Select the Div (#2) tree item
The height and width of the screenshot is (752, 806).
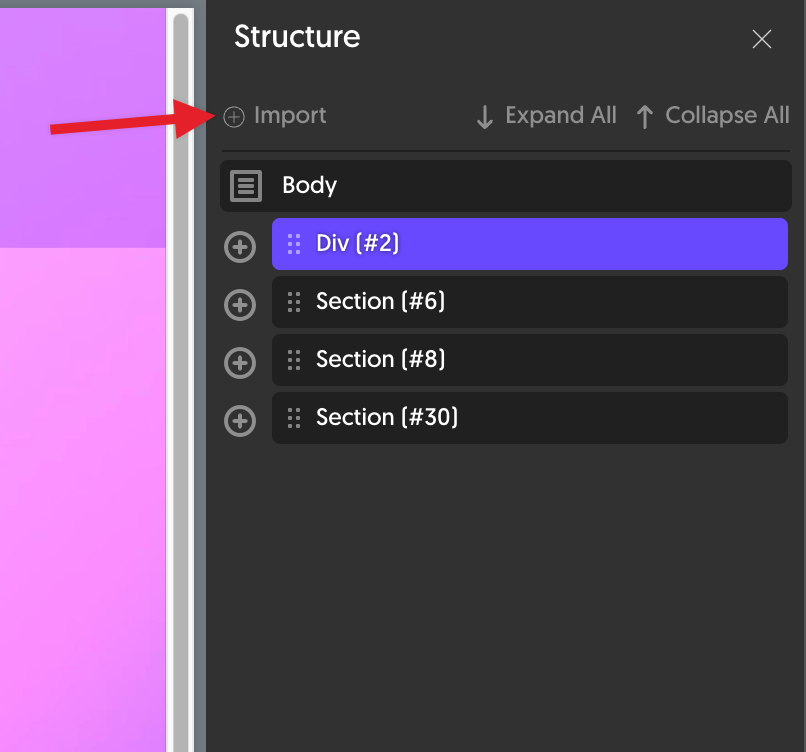(529, 244)
